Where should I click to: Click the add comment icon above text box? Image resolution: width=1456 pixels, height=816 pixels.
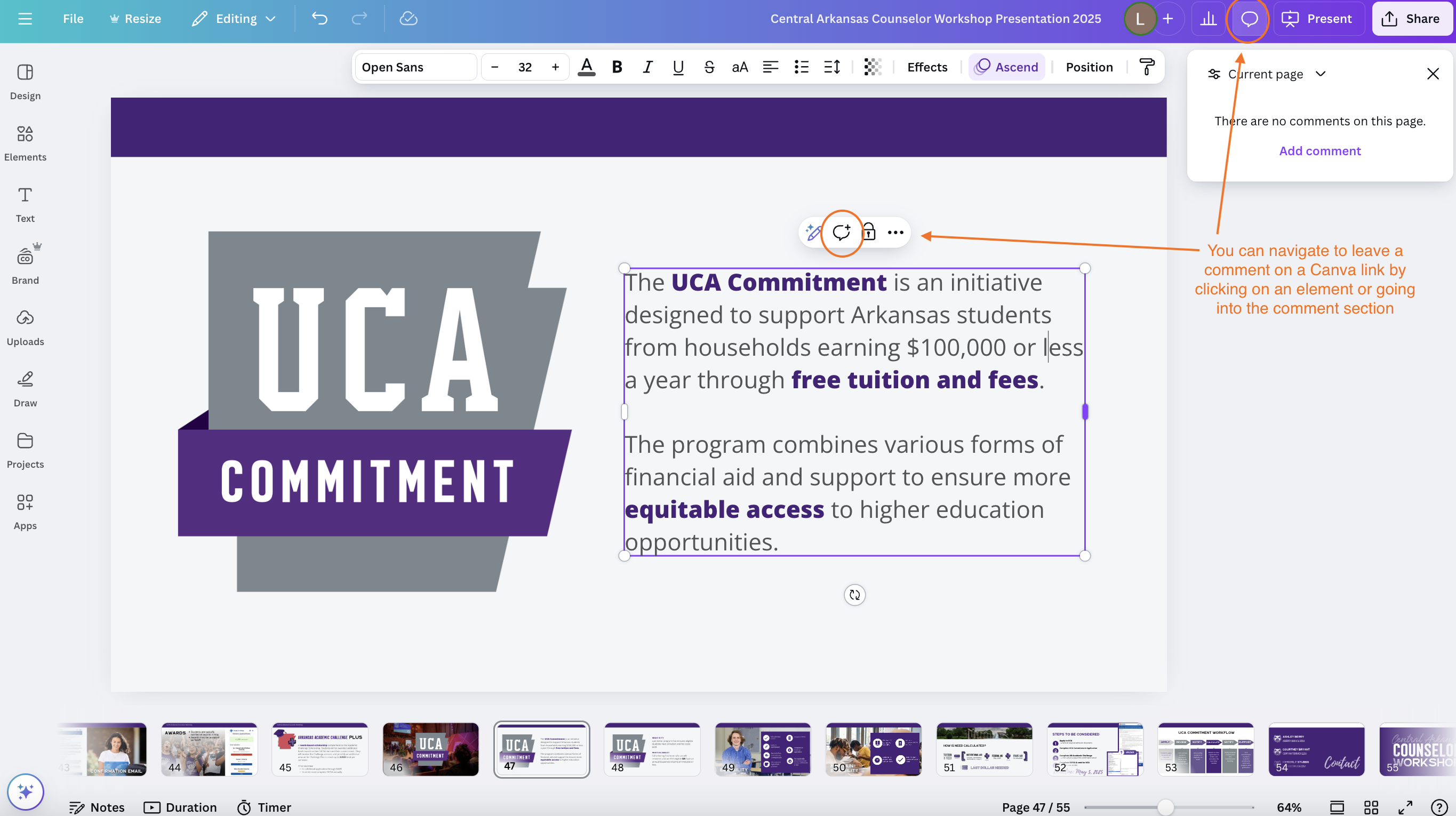tap(841, 232)
